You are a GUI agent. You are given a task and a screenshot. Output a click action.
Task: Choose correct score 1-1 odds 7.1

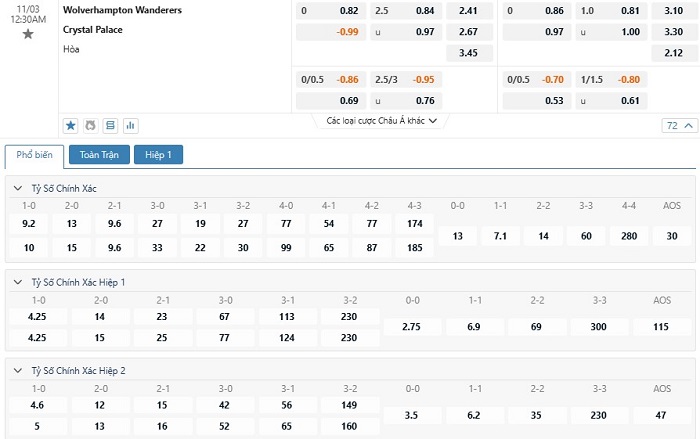tap(500, 236)
